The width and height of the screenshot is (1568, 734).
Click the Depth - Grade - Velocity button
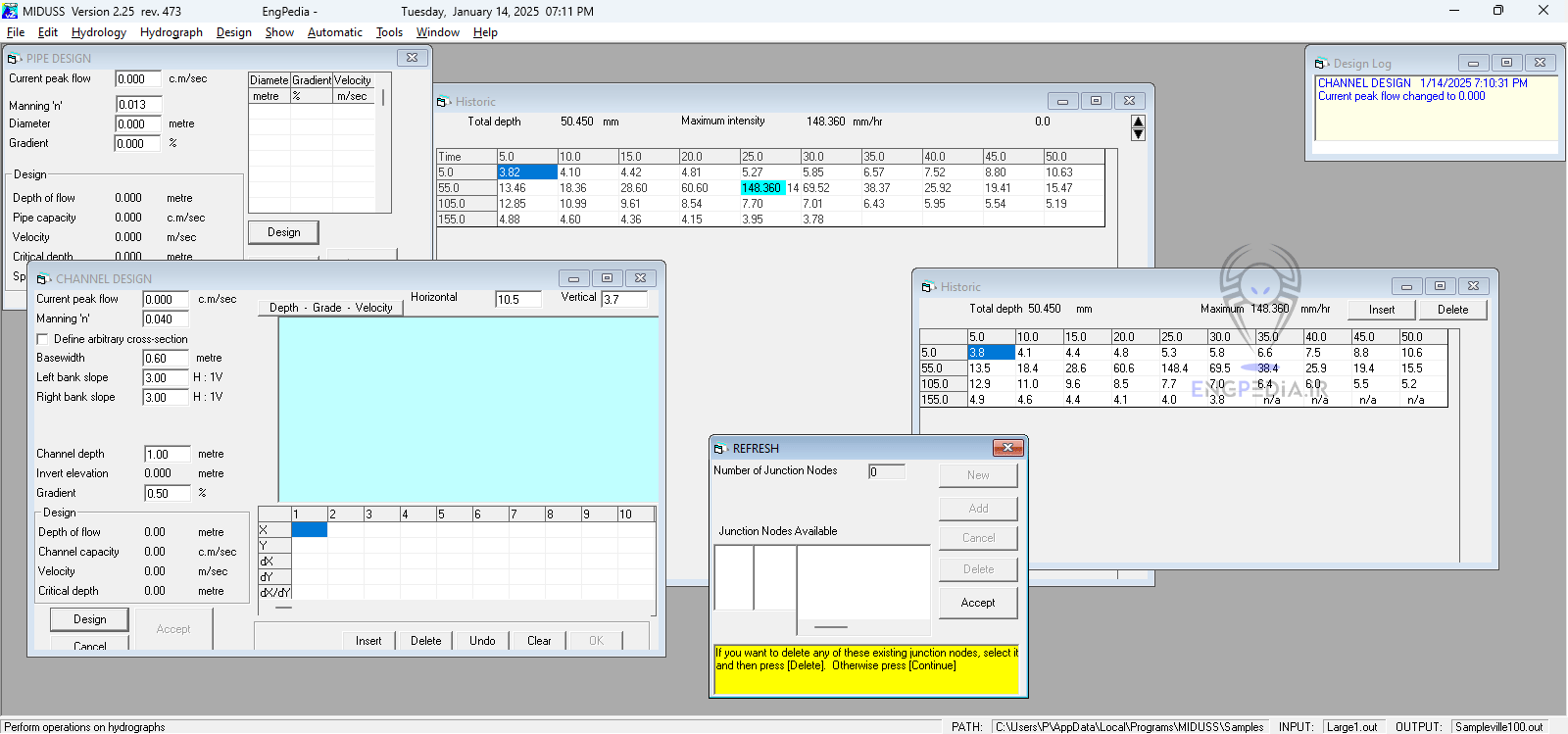(x=330, y=308)
